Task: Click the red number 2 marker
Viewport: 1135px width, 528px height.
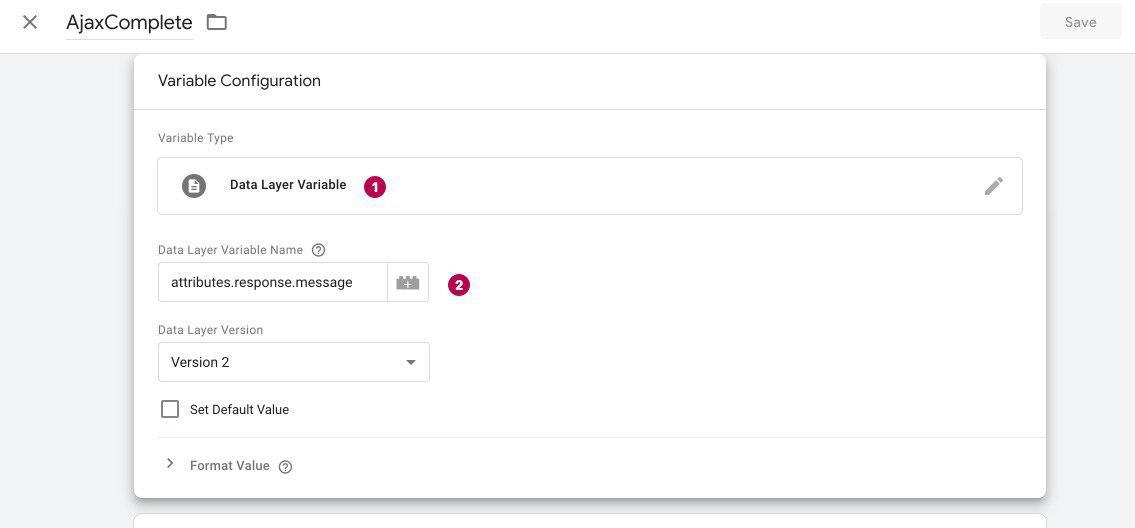Action: (x=459, y=285)
